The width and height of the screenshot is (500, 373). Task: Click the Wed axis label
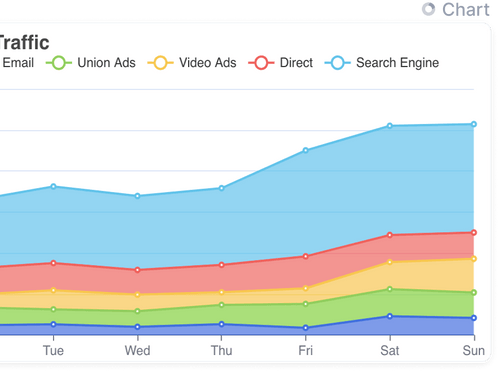(137, 351)
